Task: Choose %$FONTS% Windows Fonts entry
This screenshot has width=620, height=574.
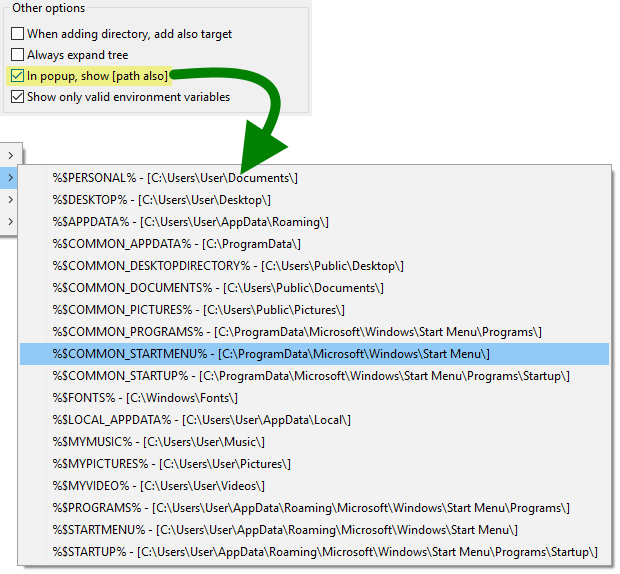Action: 148,398
